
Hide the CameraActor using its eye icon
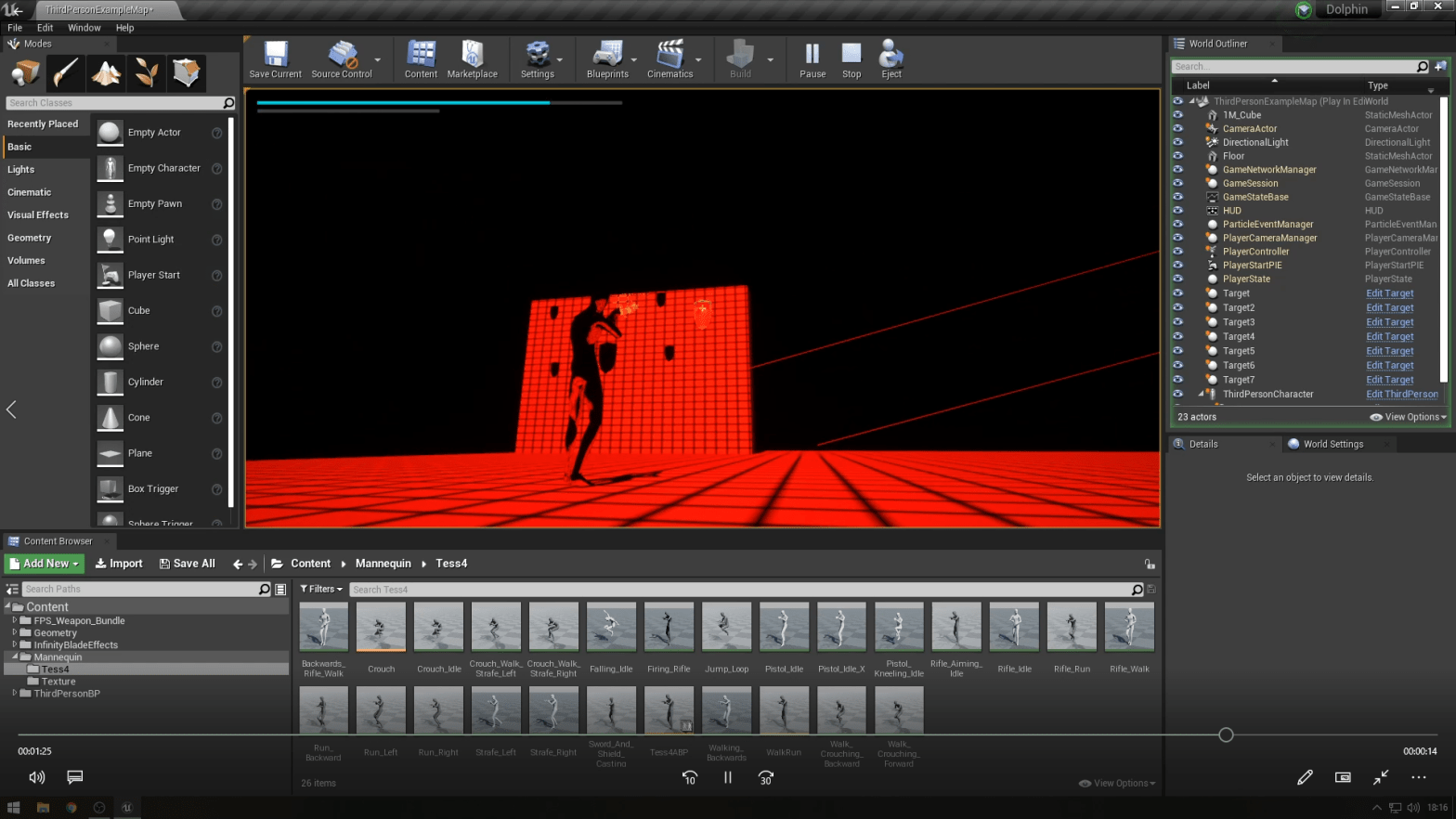click(x=1178, y=129)
